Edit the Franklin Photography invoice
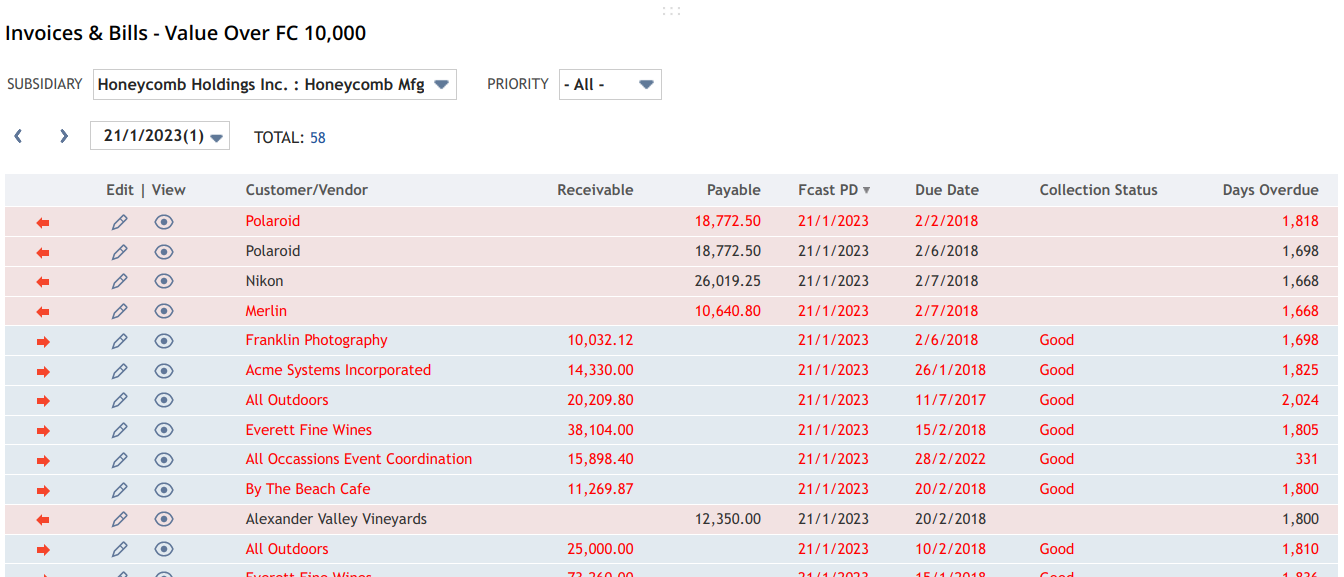This screenshot has width=1344, height=577. coord(120,341)
